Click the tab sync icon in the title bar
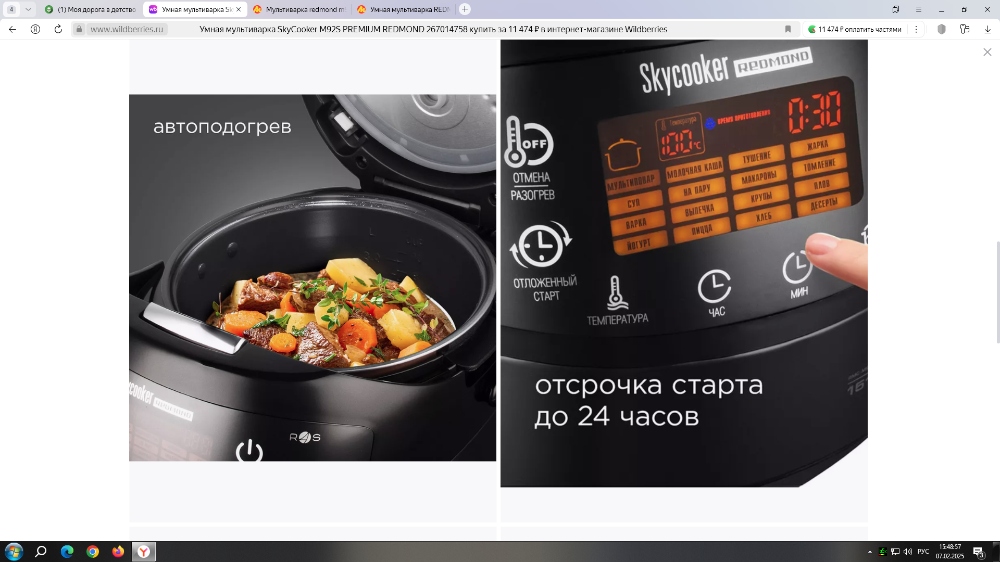Screen dimensions: 1000x562 click(895, 10)
